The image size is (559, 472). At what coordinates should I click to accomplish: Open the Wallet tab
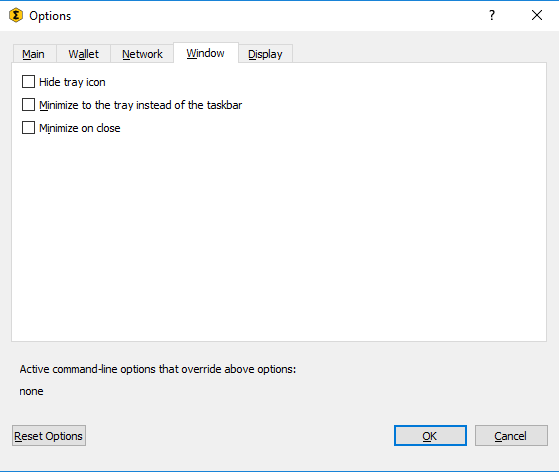(x=83, y=54)
